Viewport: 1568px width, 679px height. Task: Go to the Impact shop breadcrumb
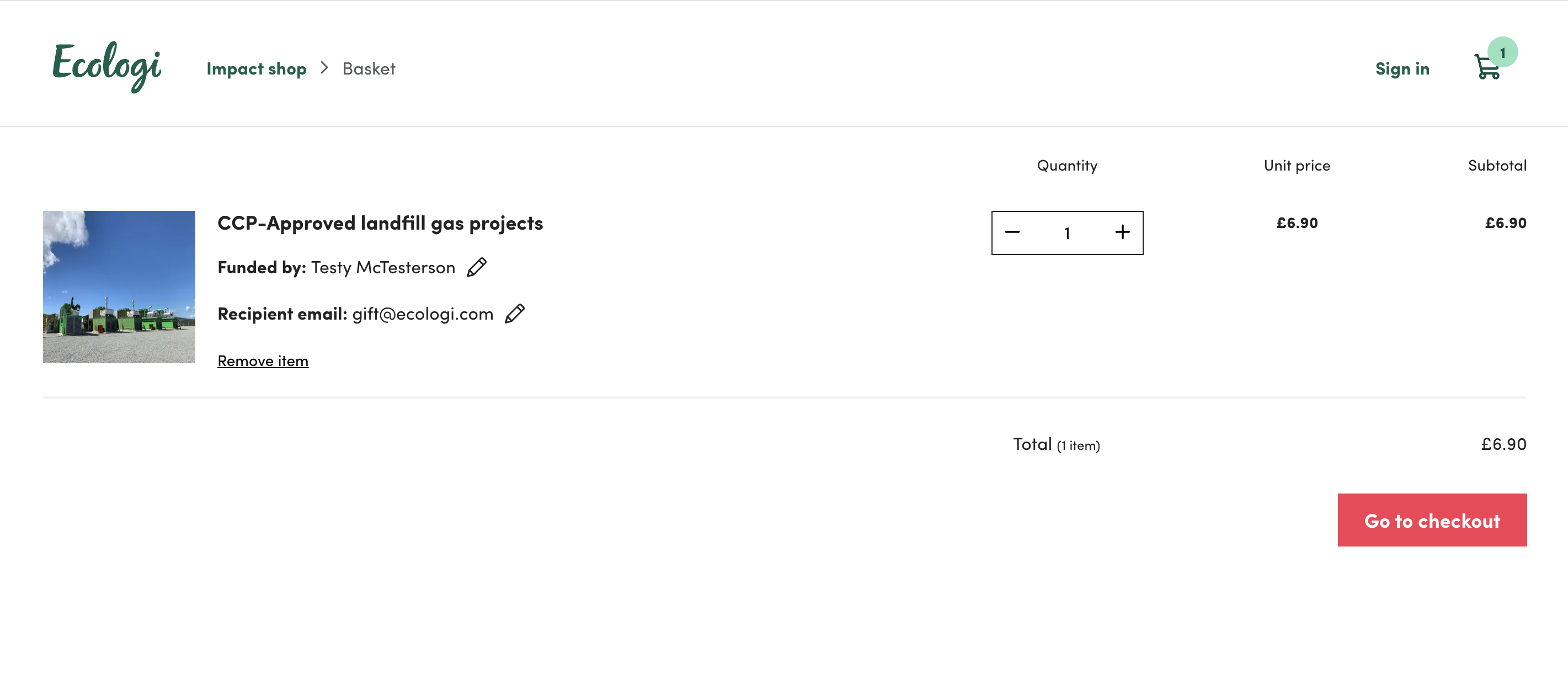256,69
